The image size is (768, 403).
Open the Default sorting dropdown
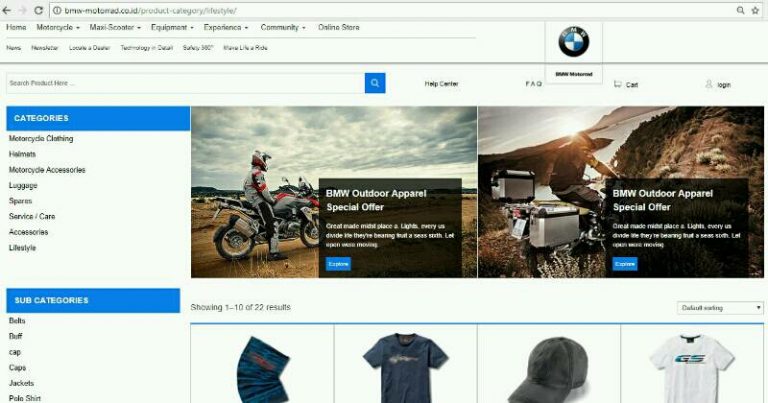pyautogui.click(x=720, y=307)
